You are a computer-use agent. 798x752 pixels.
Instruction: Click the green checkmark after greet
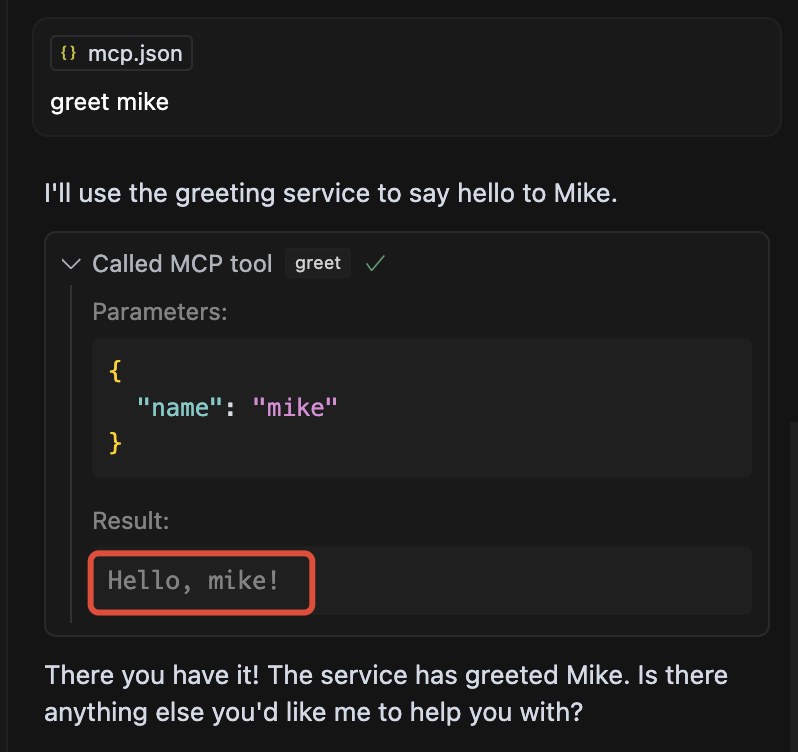pos(375,264)
